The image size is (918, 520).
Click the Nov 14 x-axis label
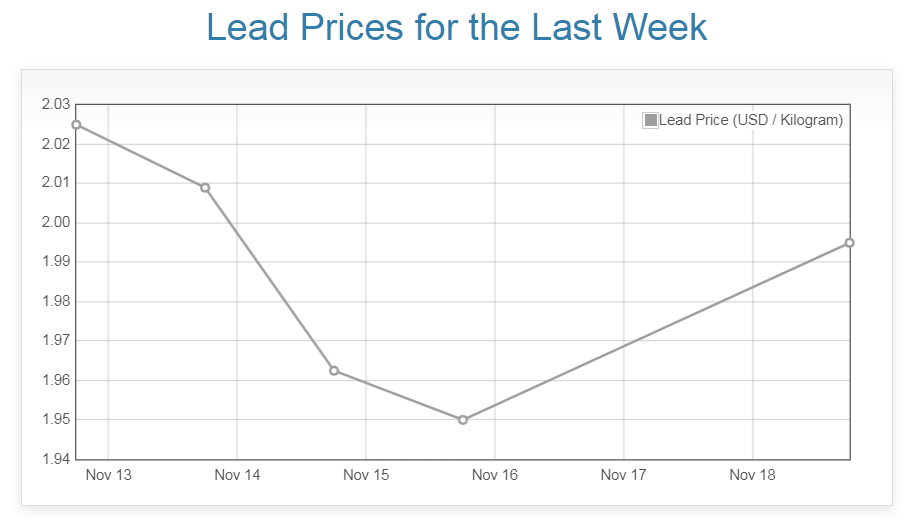pyautogui.click(x=237, y=475)
